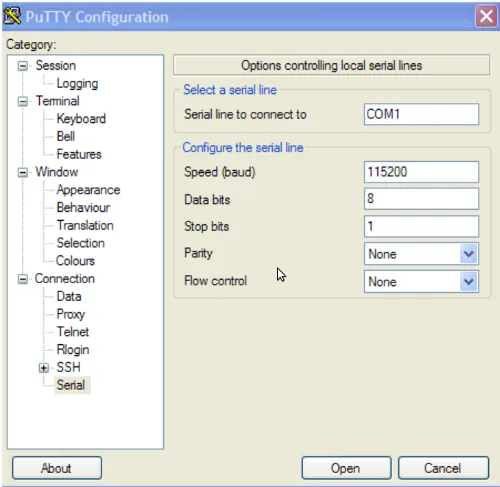Click the PuTTY icon in title bar
This screenshot has width=500, height=487.
(x=12, y=16)
